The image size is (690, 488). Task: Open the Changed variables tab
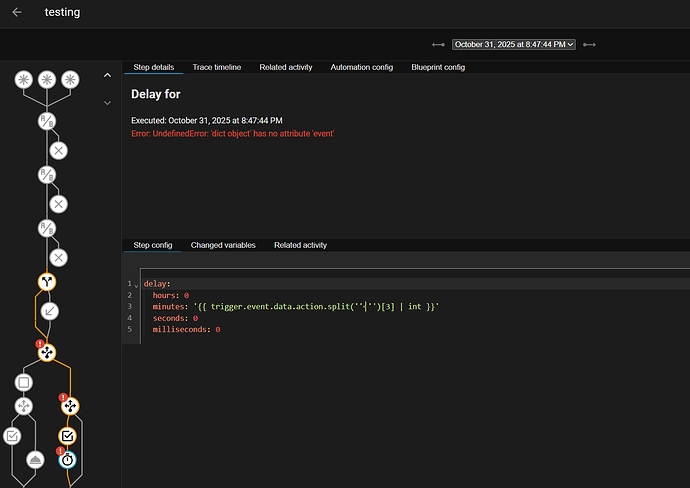tap(223, 245)
